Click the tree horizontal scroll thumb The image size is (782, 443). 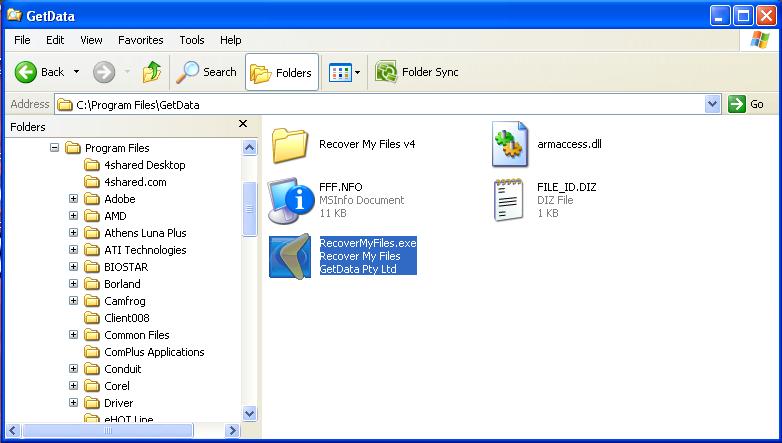click(x=108, y=431)
